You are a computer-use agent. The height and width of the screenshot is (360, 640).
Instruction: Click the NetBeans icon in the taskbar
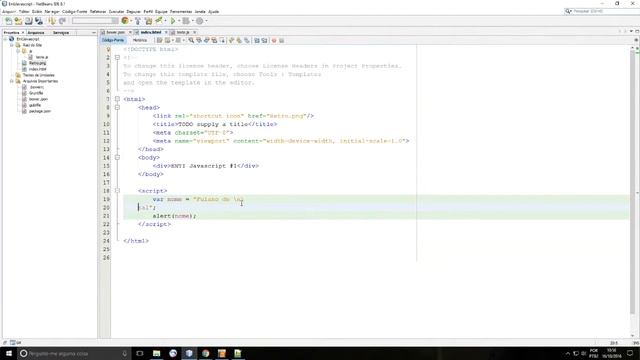pos(189,353)
